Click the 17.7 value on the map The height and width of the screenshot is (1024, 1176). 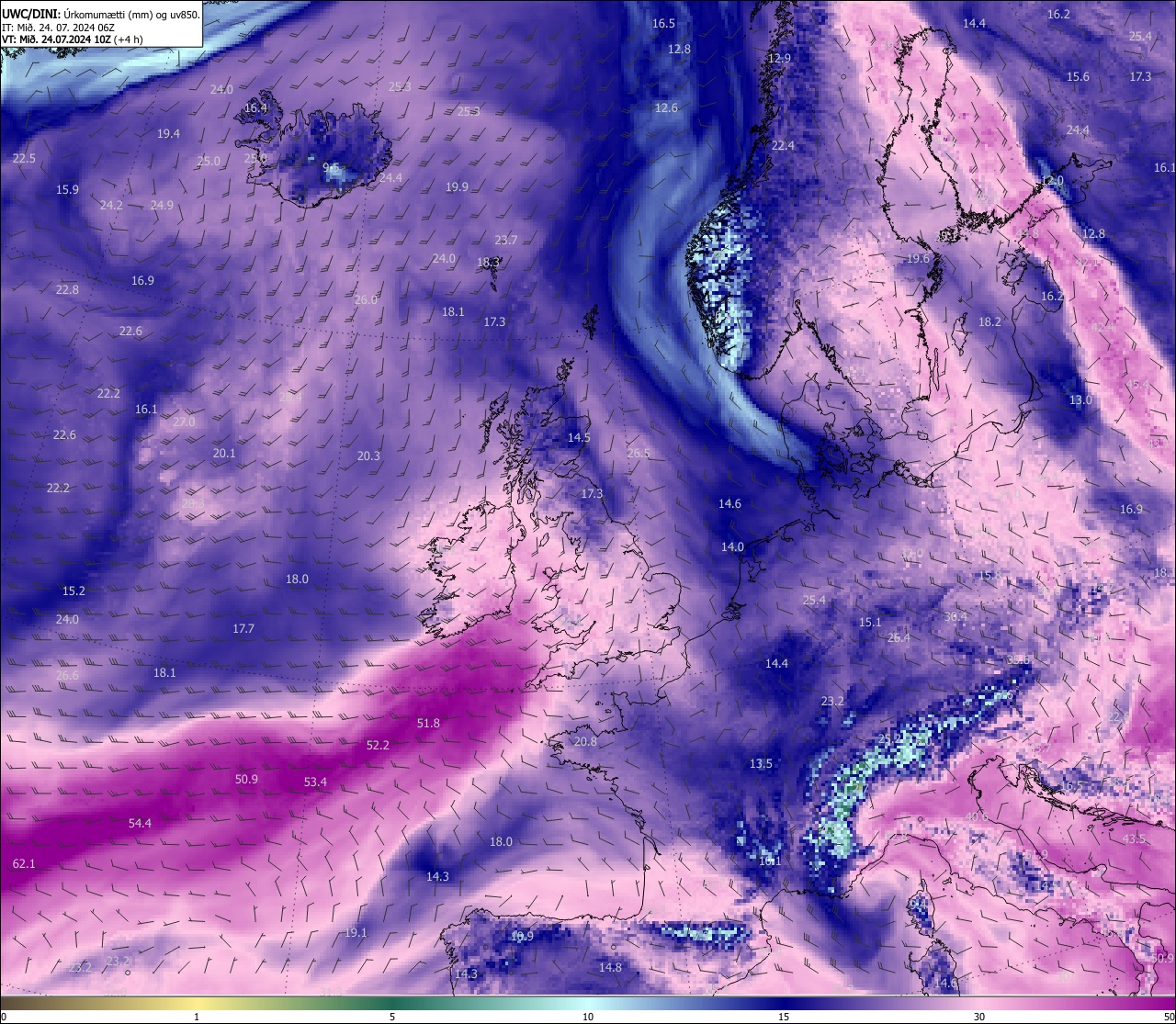point(243,629)
